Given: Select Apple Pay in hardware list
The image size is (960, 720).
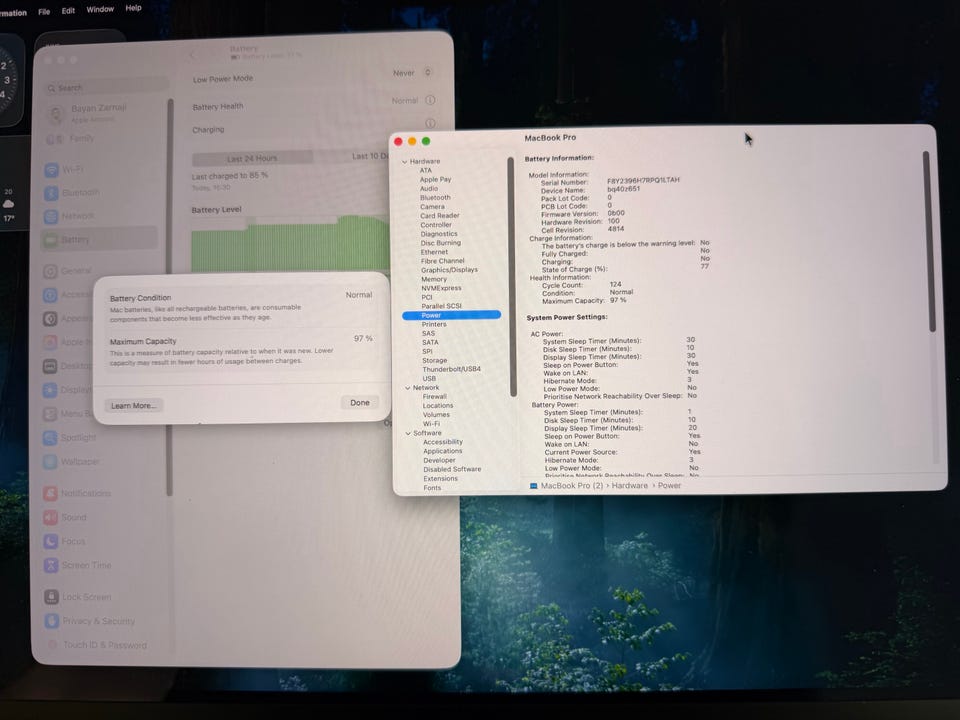Looking at the screenshot, I should (435, 179).
